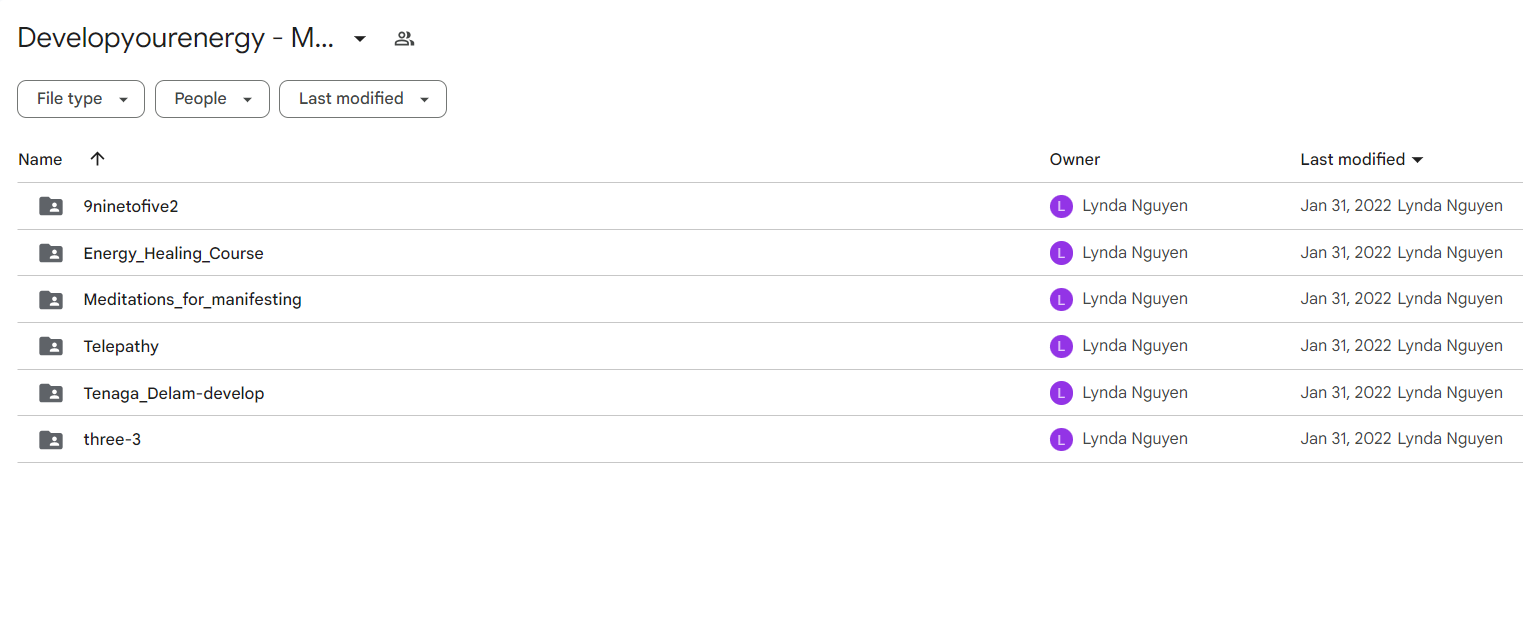Select the three-3 folder name
This screenshot has height=626, width=1523.
pyautogui.click(x=112, y=439)
